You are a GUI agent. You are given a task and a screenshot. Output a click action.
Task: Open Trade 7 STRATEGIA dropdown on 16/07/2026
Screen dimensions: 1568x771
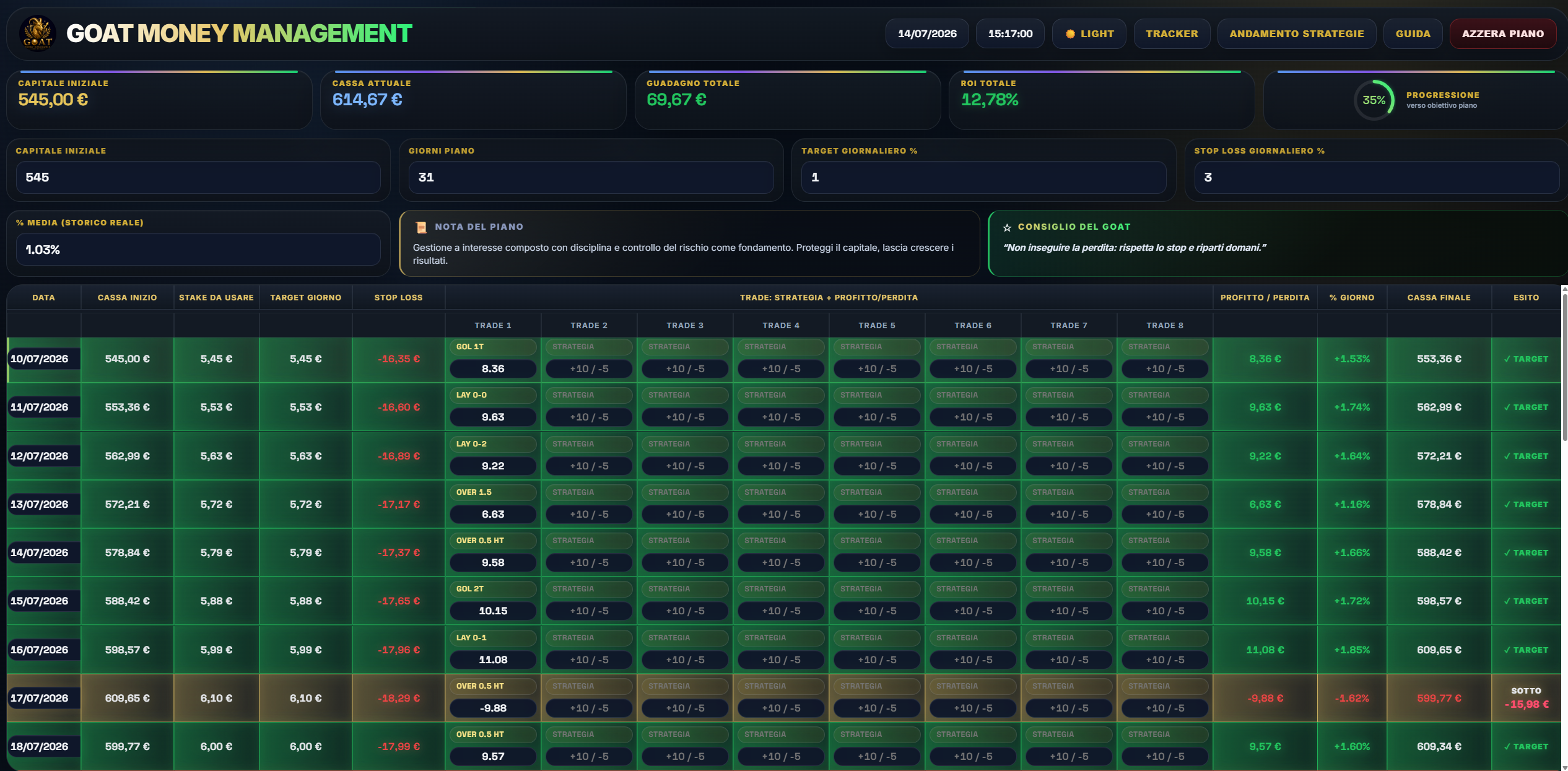point(1069,638)
